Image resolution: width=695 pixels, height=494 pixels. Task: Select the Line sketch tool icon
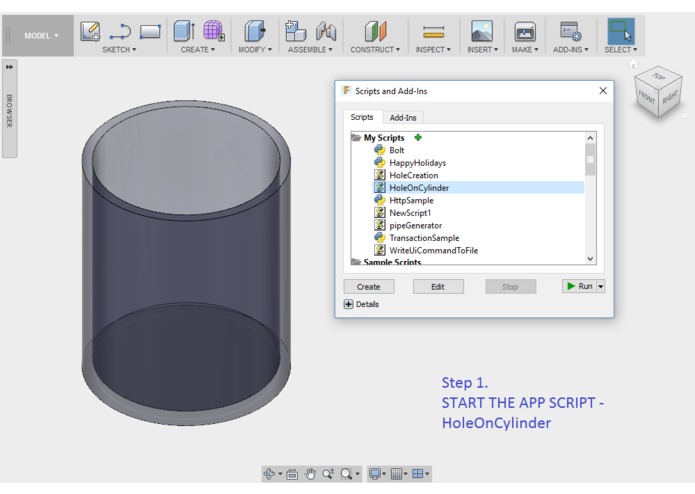pos(120,32)
